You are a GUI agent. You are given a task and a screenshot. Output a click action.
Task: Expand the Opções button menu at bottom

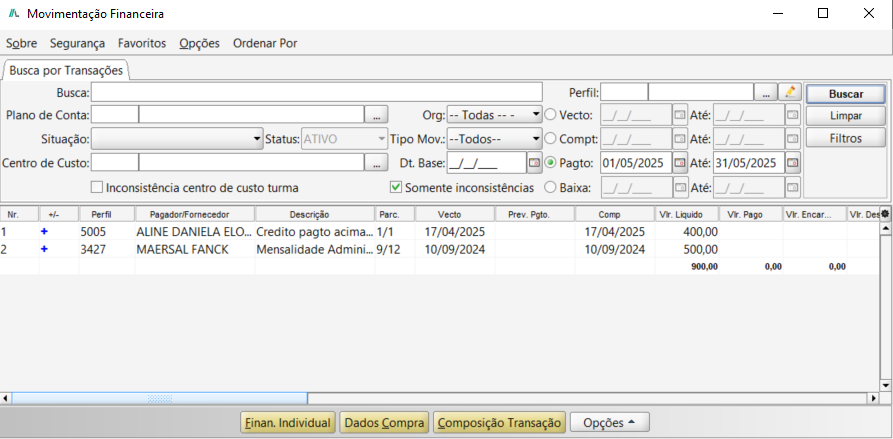click(x=609, y=423)
